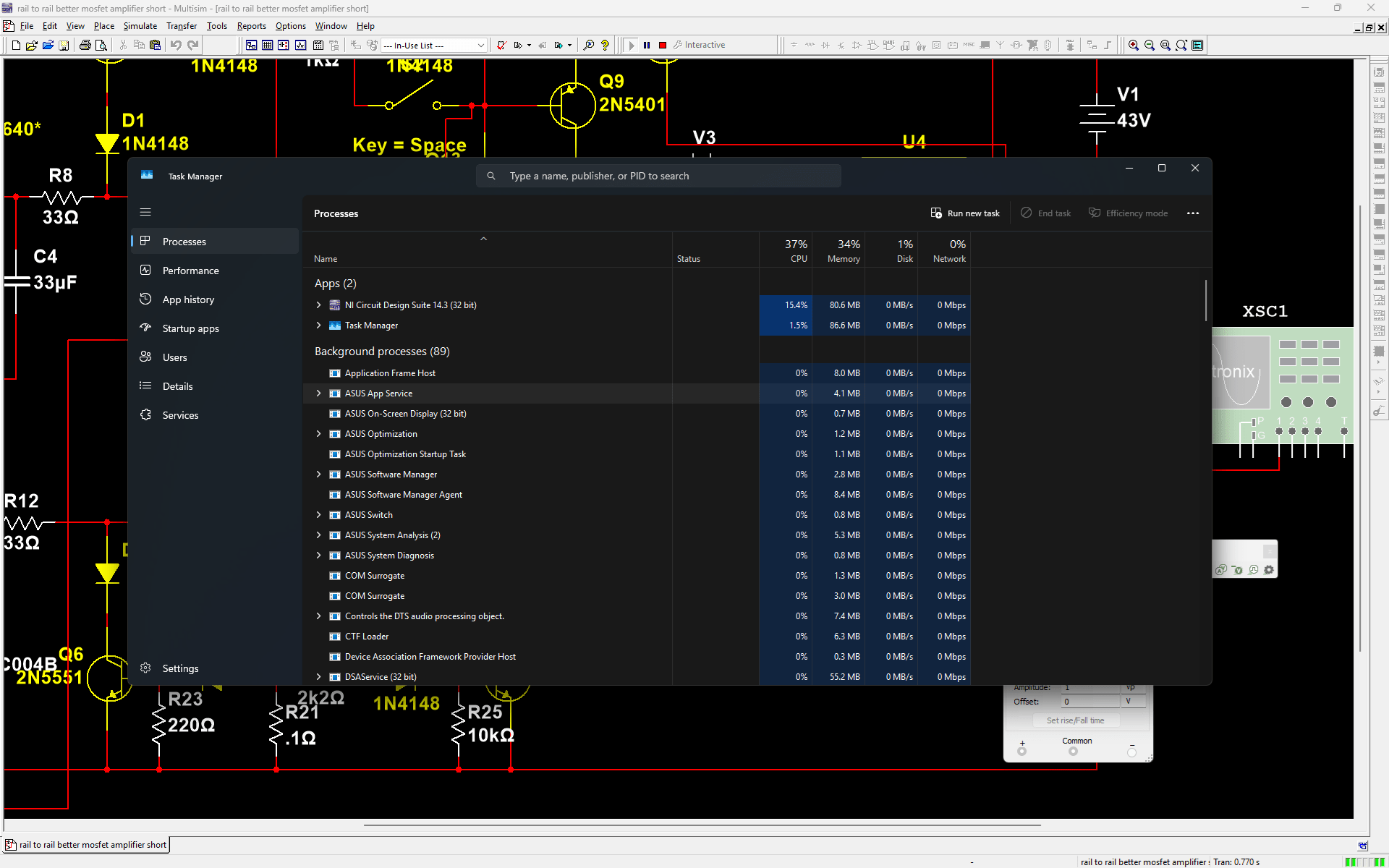Screen dimensions: 1389x868
Task: Expand ASUS Software Manager process
Action: [318, 475]
